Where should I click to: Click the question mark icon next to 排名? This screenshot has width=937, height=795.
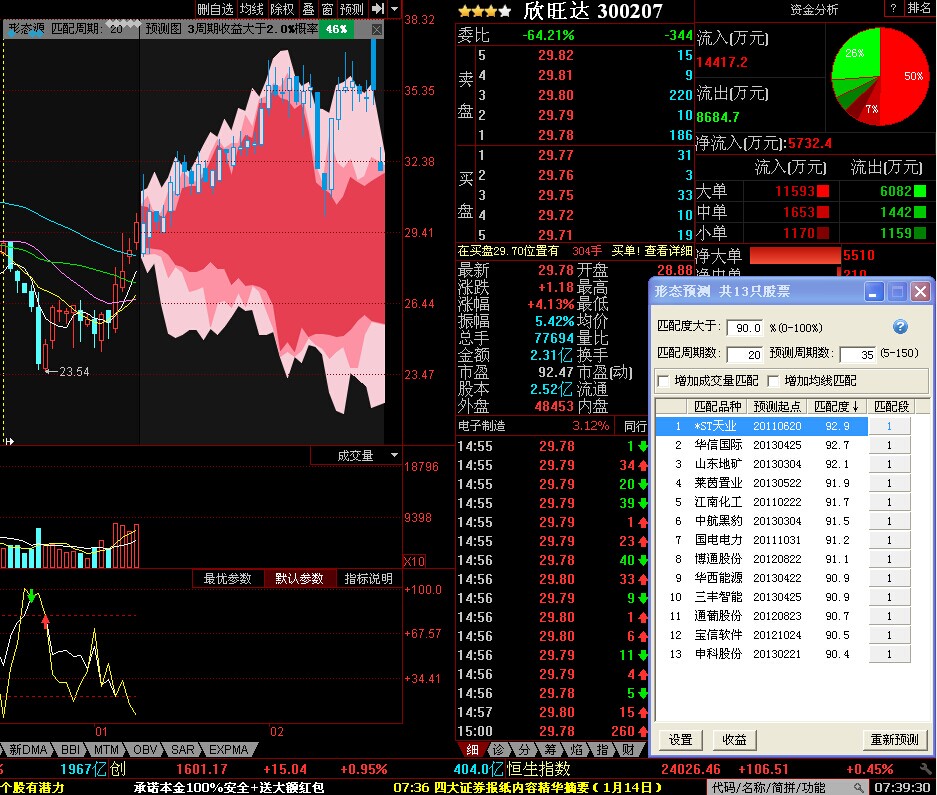click(893, 8)
